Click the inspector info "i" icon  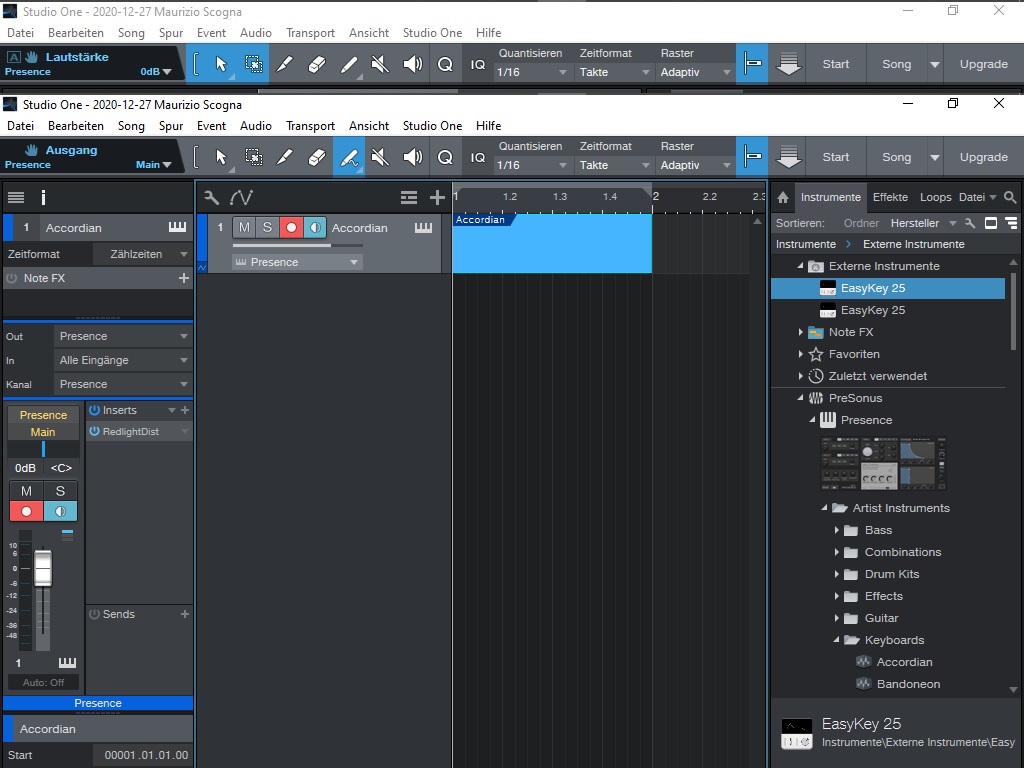43,197
